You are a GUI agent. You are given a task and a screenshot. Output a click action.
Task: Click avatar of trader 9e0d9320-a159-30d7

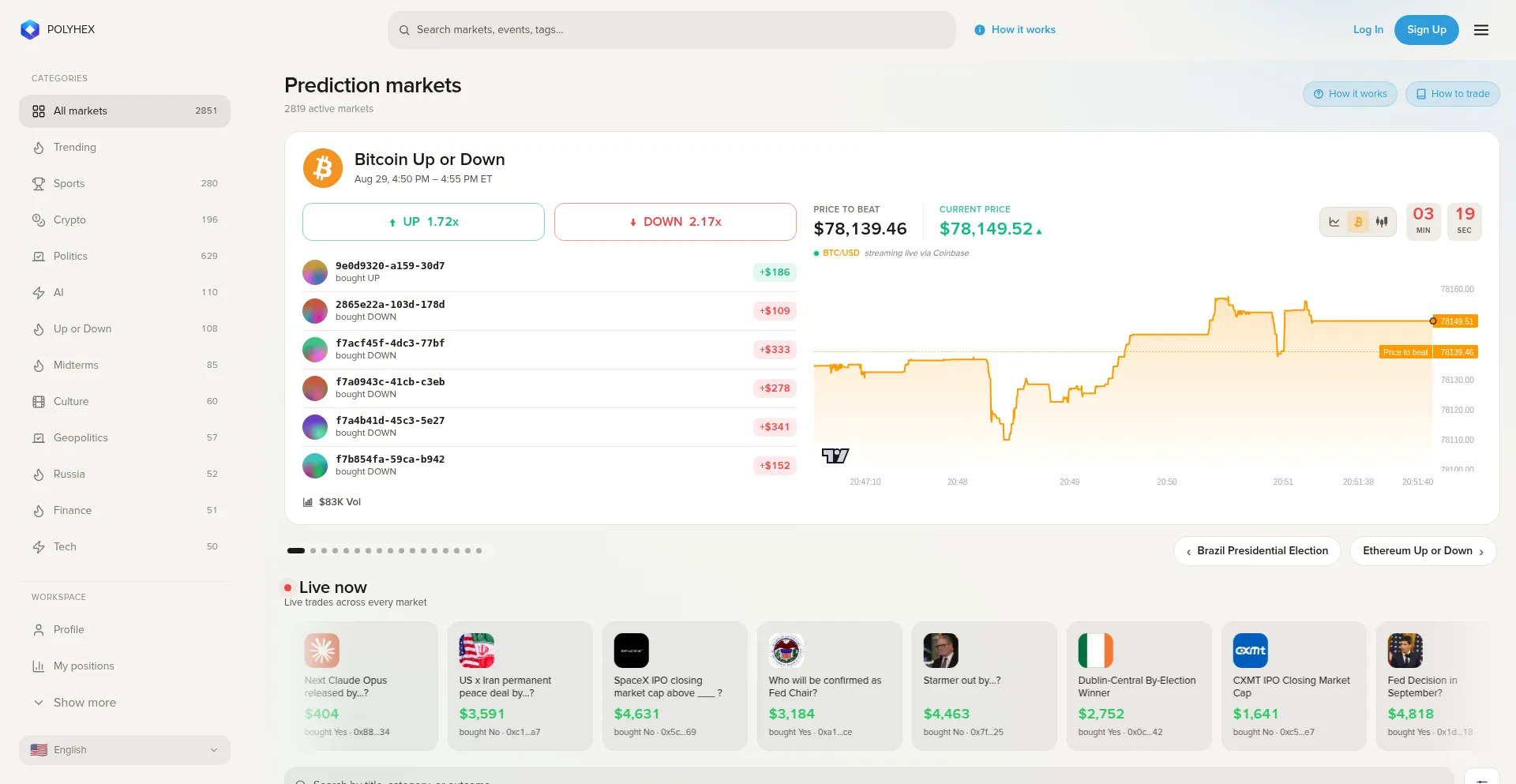315,272
